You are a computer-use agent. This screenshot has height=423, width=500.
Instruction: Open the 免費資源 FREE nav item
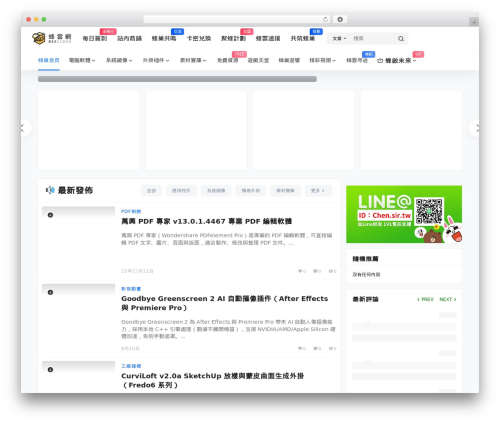click(228, 60)
